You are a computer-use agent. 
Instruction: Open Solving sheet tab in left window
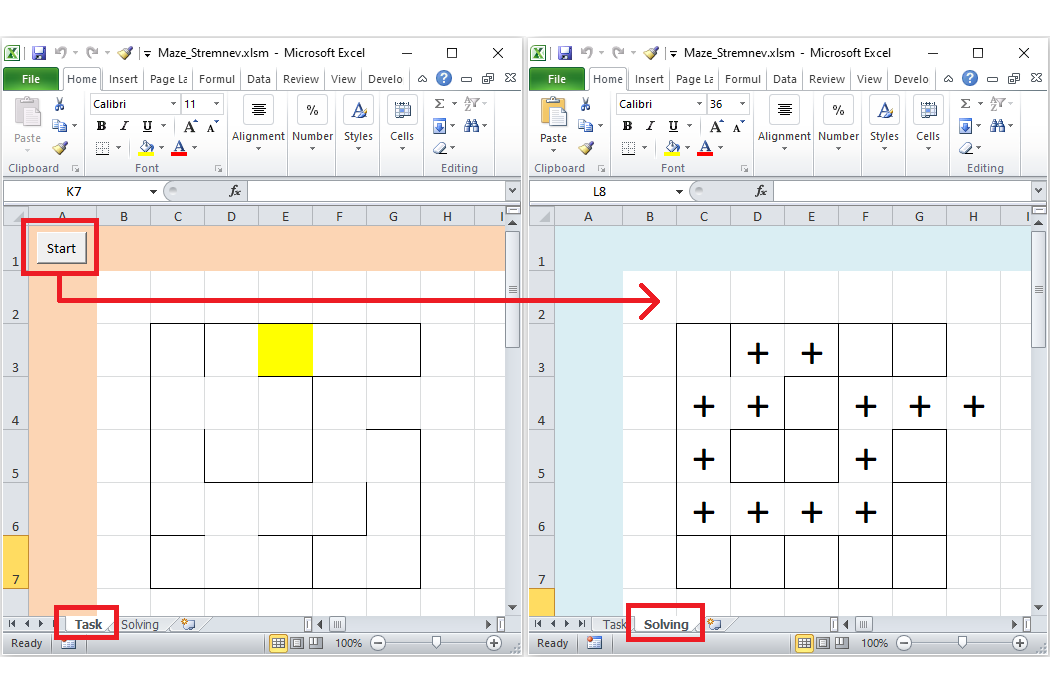[x=140, y=624]
